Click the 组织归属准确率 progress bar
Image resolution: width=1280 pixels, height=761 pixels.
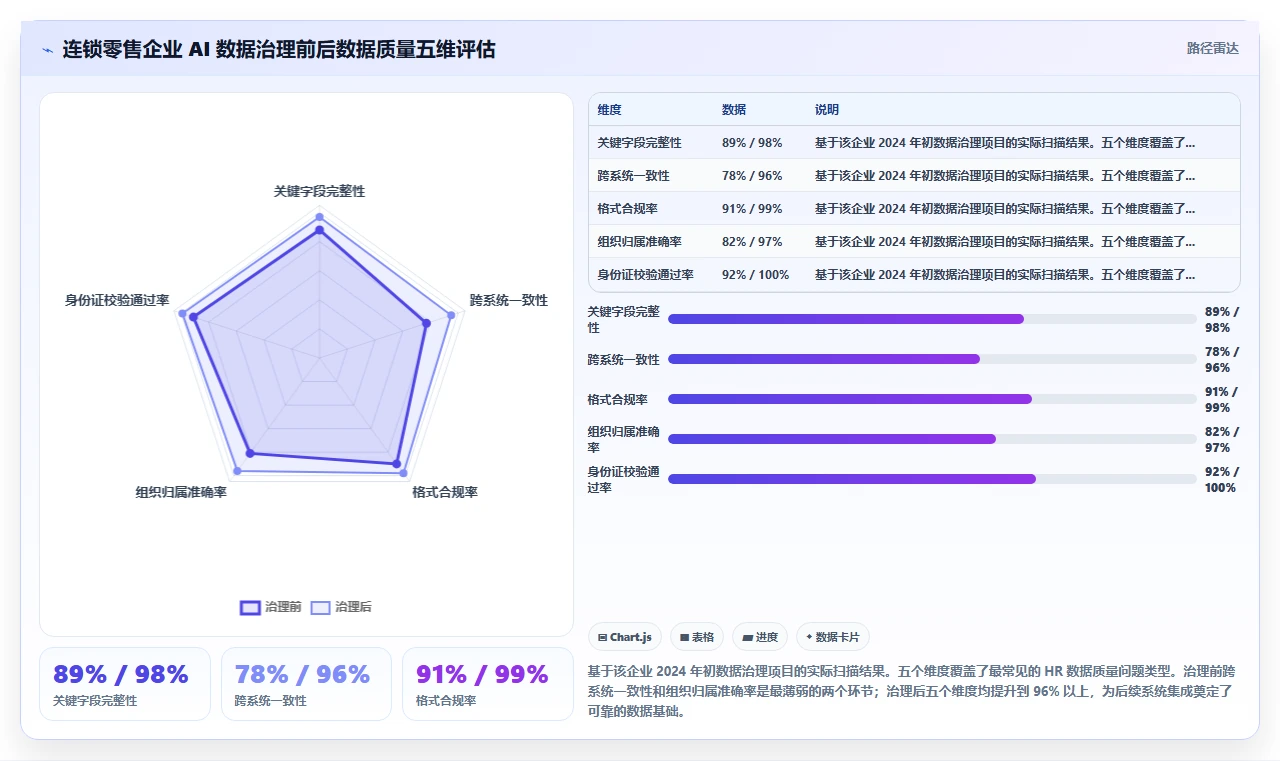(x=932, y=439)
